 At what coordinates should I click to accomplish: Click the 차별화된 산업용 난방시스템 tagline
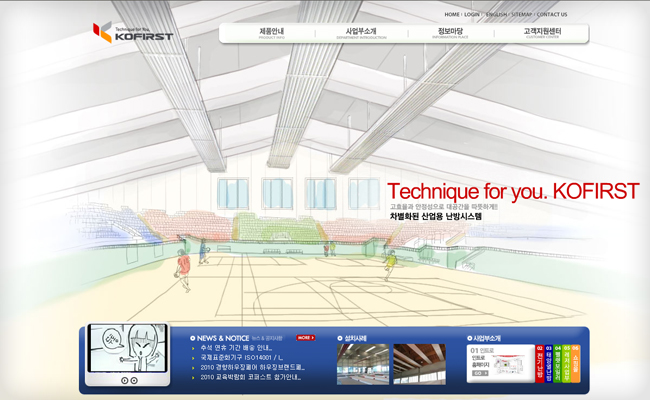pyautogui.click(x=436, y=216)
